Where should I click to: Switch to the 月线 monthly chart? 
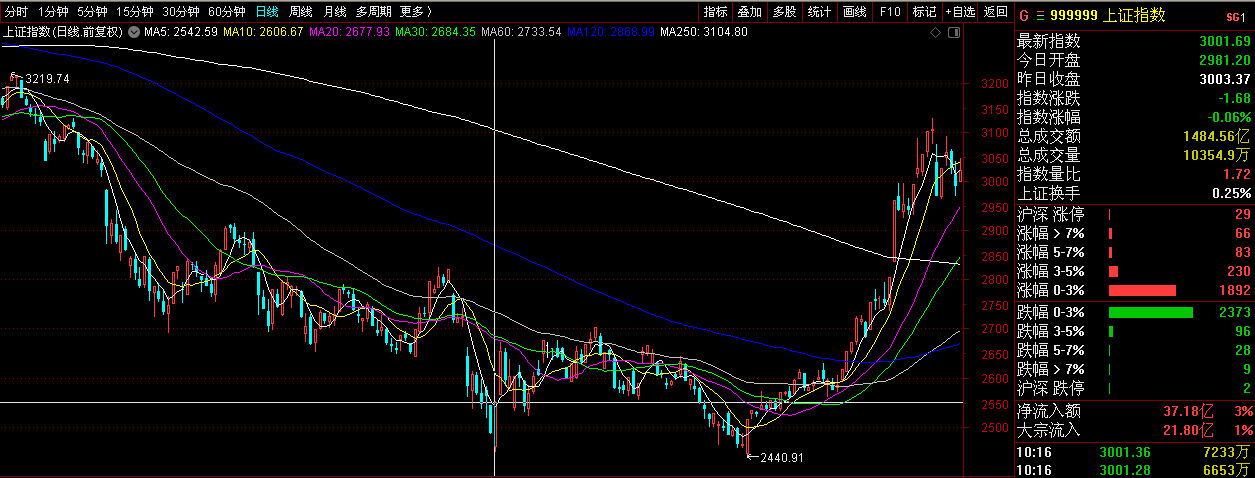tap(334, 12)
